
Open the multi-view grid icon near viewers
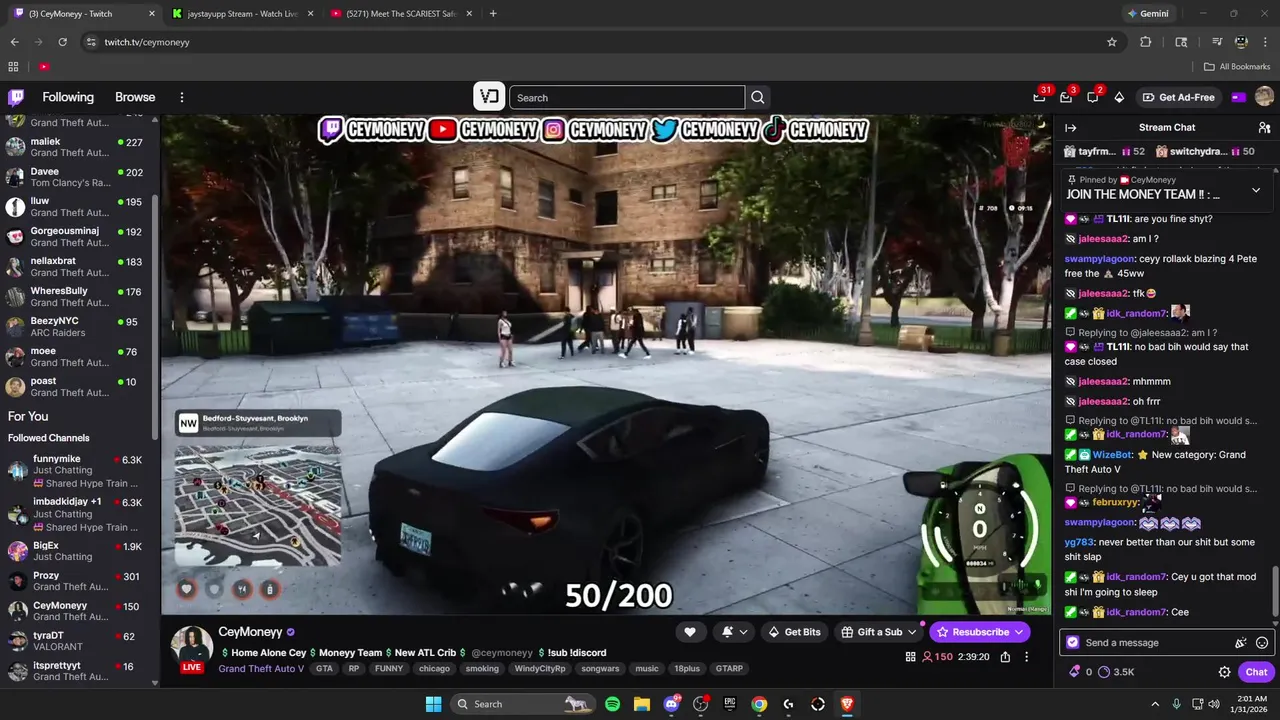click(x=910, y=657)
